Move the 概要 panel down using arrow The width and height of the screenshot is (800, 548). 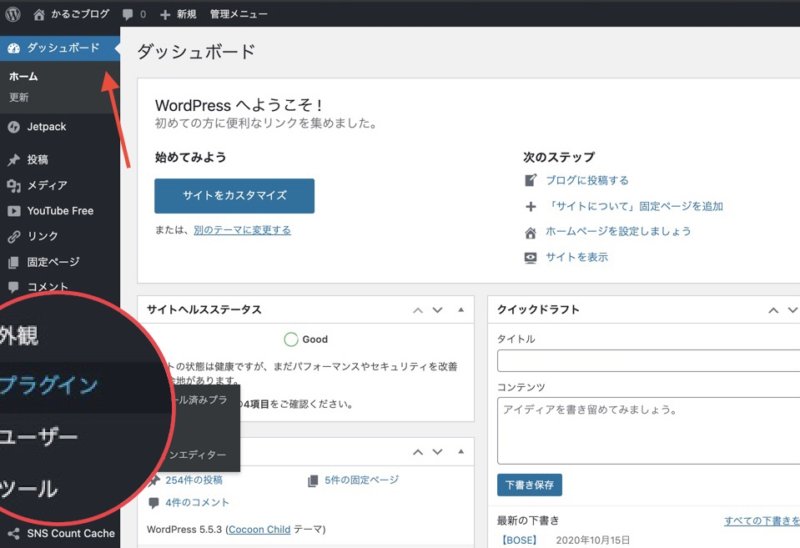[x=437, y=452]
